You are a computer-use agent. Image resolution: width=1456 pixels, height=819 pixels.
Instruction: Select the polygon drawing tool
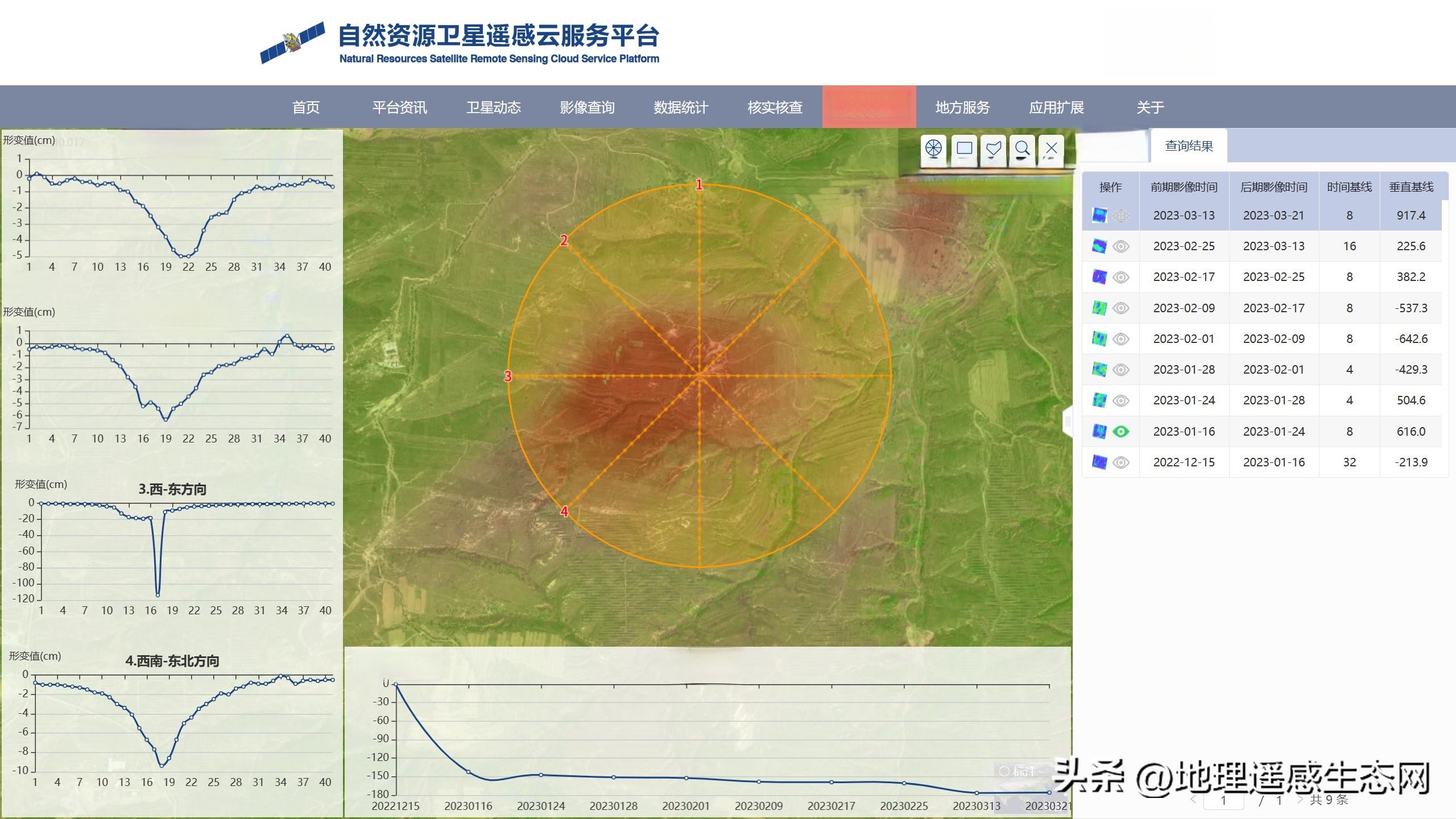(x=993, y=148)
